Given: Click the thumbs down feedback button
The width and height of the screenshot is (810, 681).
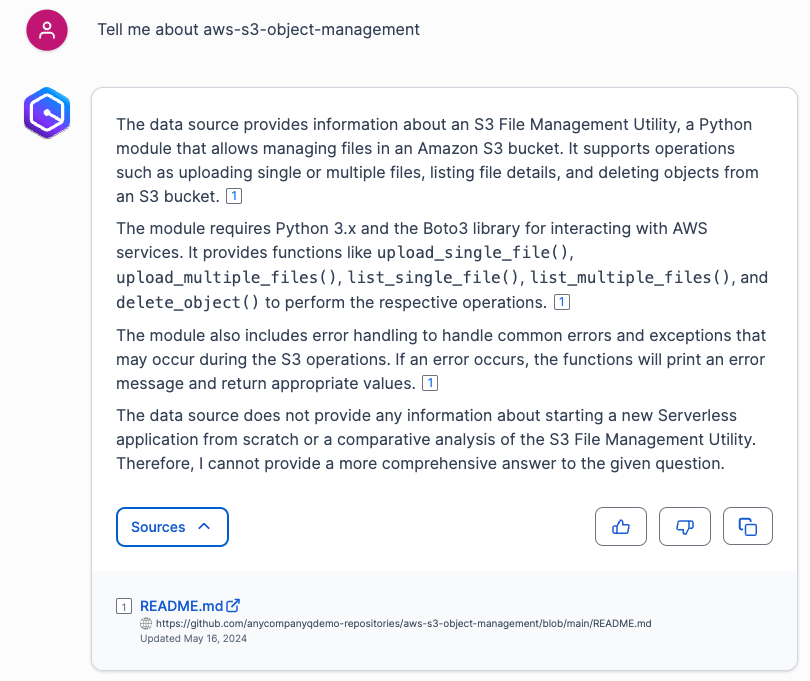Looking at the screenshot, I should coord(684,527).
